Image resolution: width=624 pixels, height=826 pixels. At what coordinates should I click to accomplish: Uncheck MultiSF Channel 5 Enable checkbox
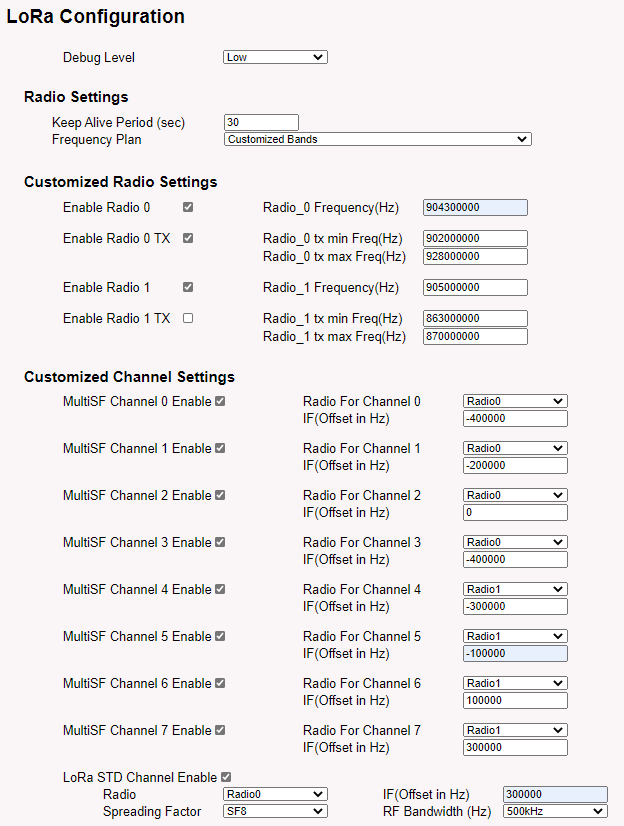(220, 637)
